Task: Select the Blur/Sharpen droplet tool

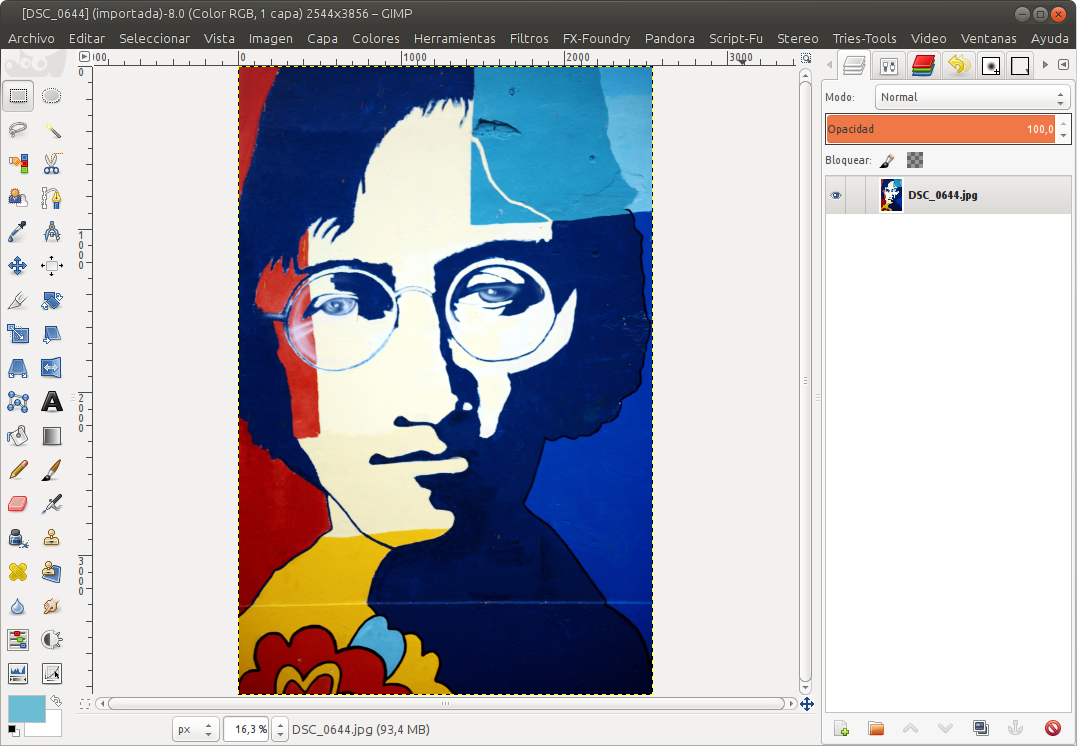Action: 18,606
